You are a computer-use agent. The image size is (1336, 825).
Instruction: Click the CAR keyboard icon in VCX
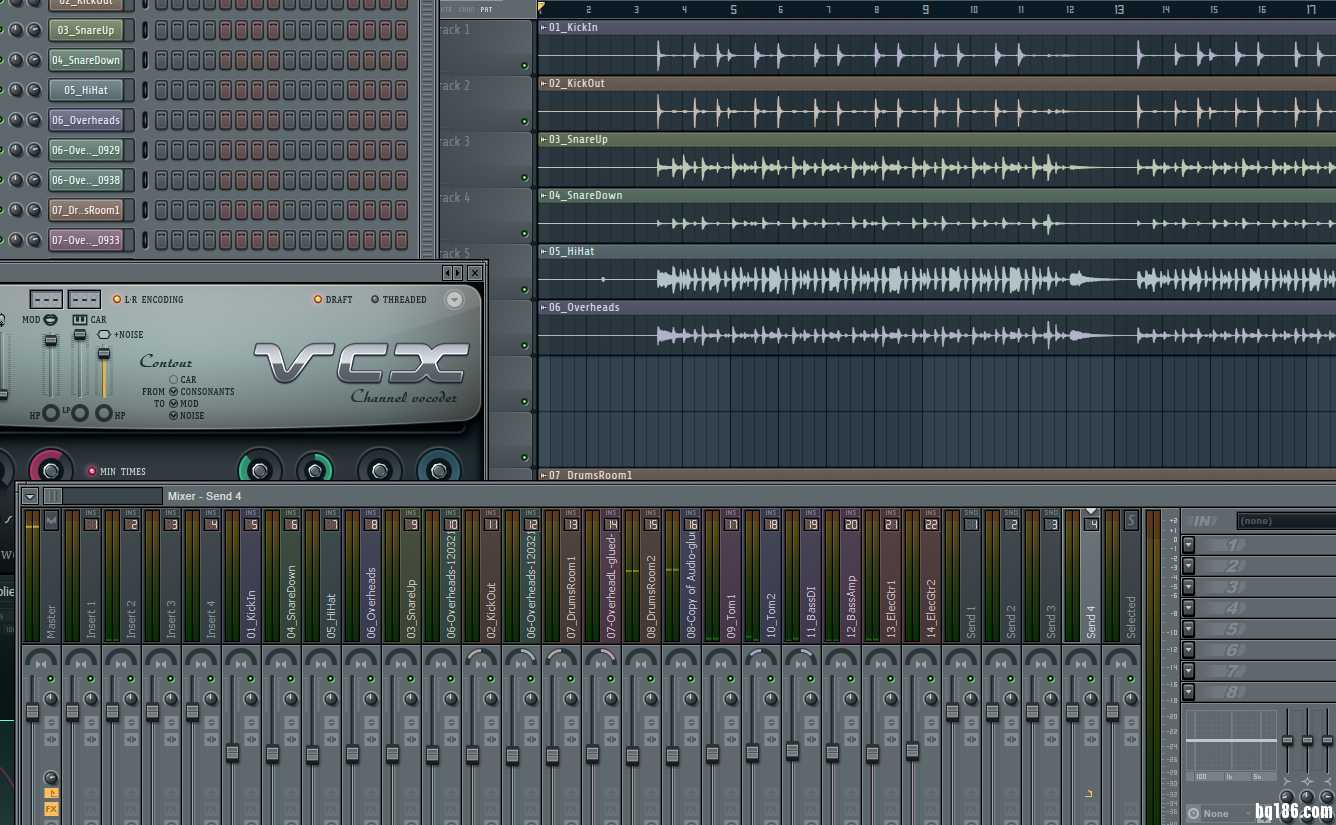click(x=80, y=319)
